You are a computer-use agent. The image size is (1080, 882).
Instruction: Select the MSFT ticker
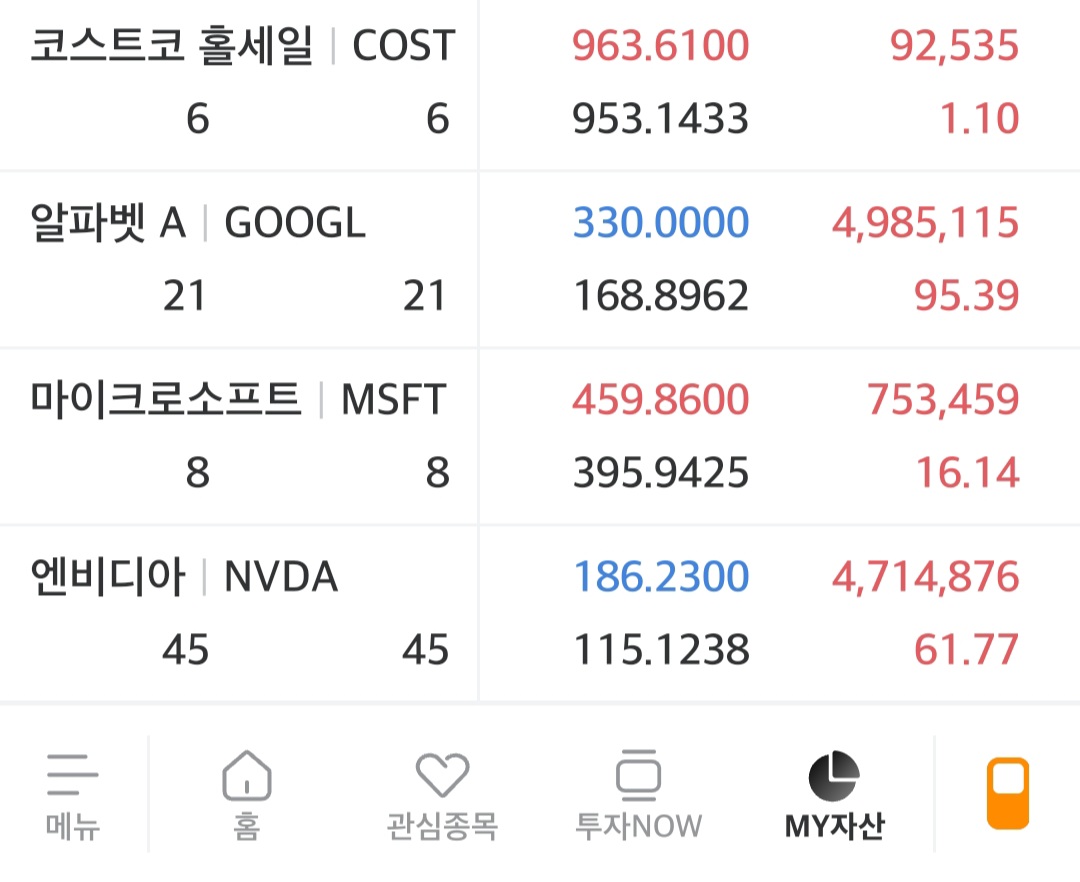[x=394, y=400]
